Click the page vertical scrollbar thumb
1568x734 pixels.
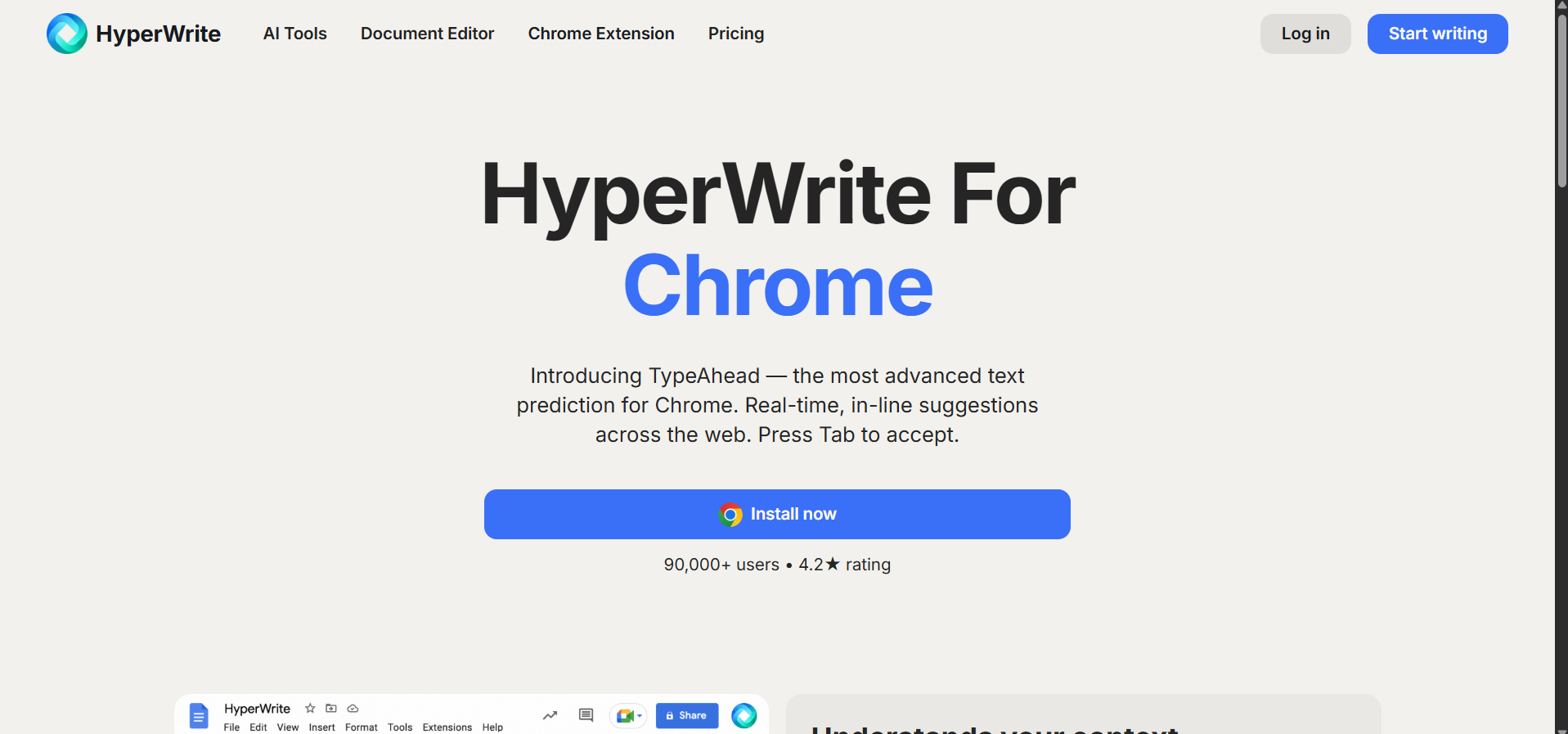point(1561,101)
